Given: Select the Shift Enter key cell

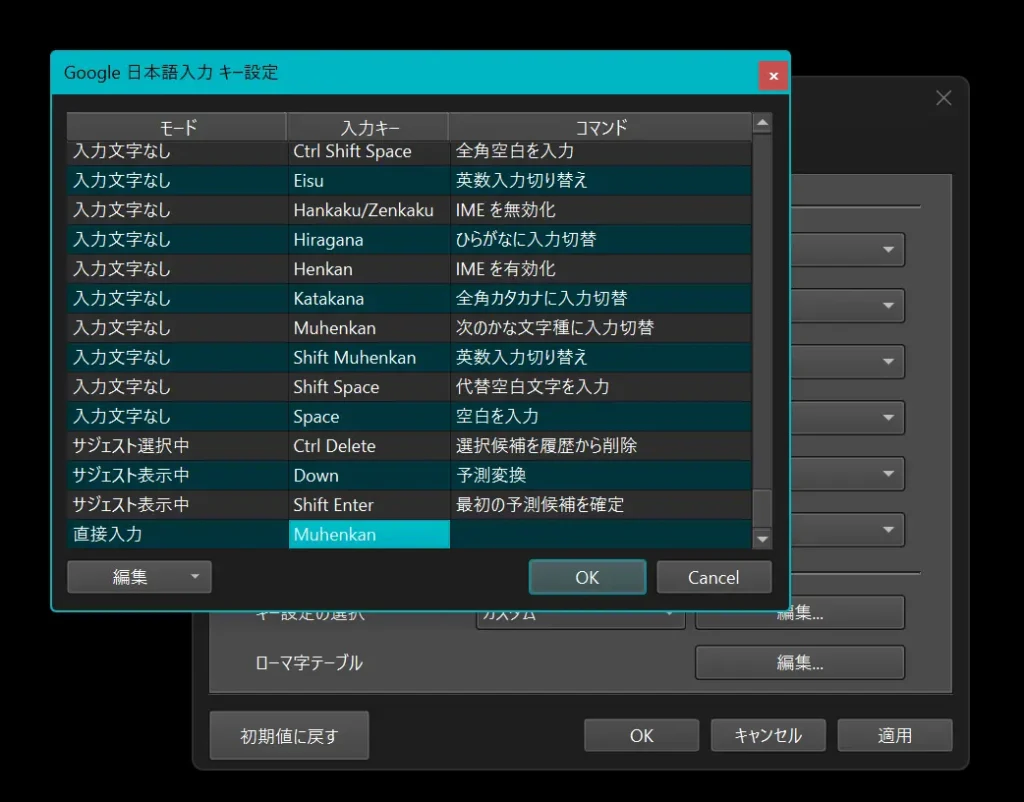Looking at the screenshot, I should coord(369,504).
